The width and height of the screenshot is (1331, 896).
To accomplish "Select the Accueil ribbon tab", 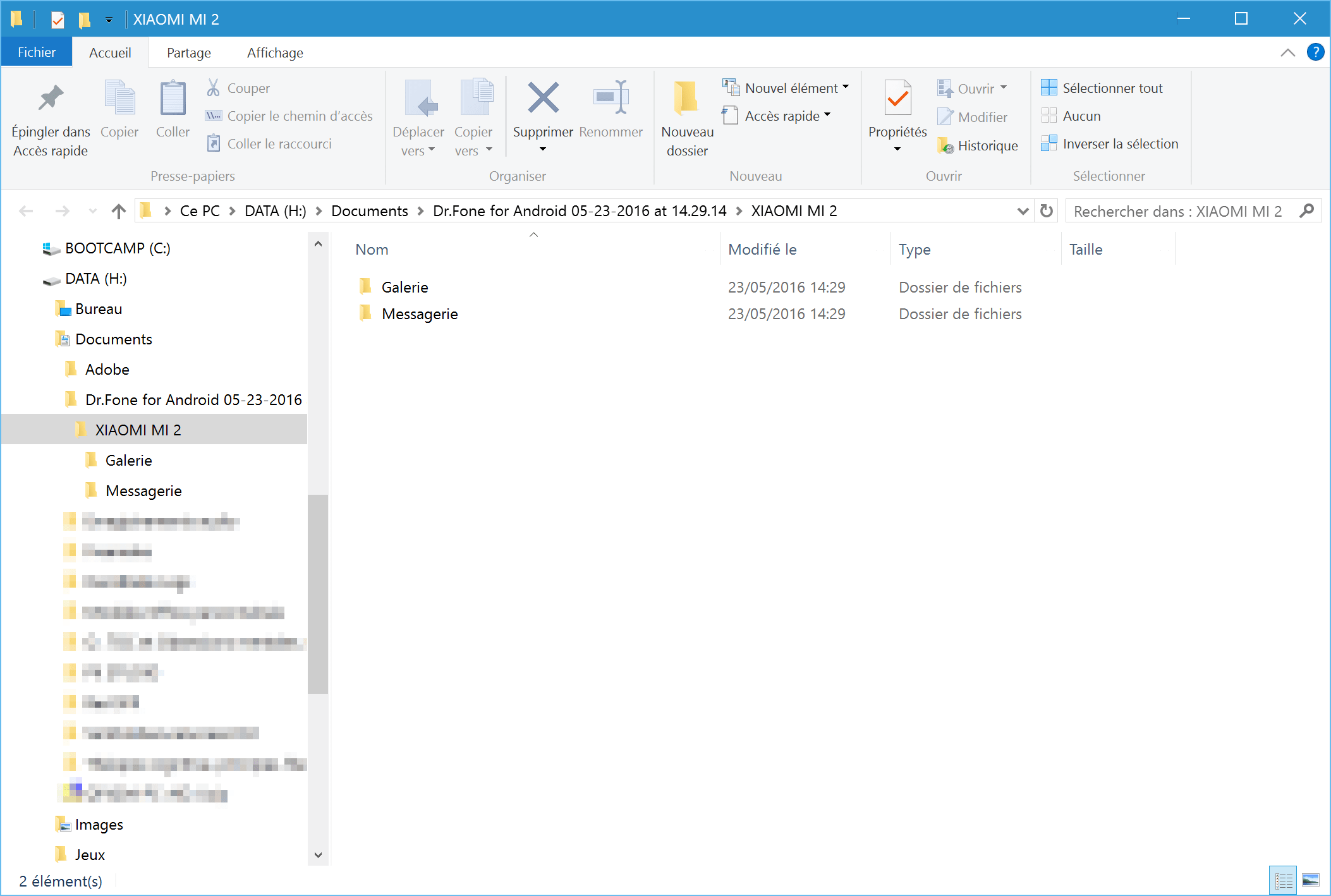I will point(110,52).
